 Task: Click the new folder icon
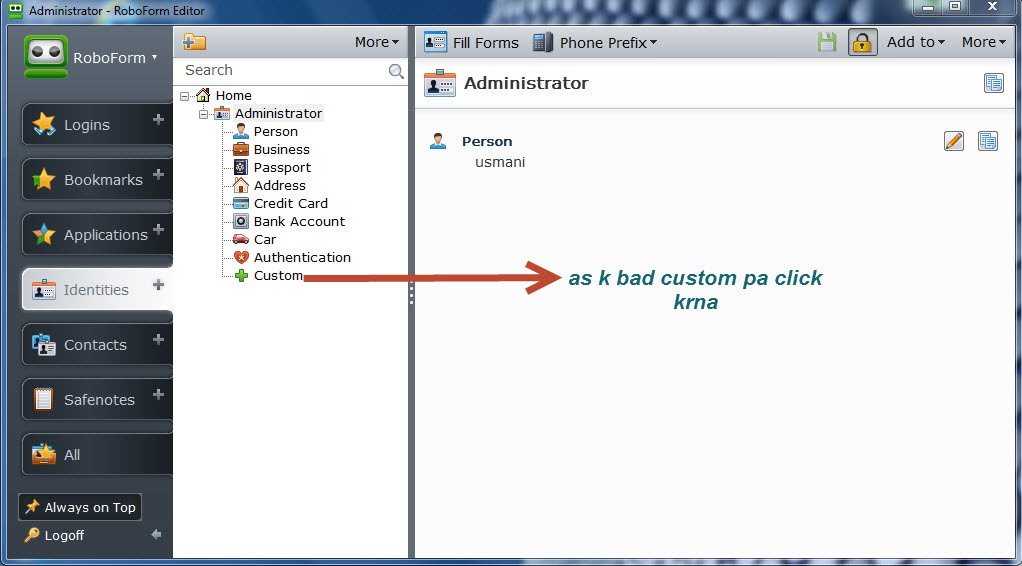(x=194, y=42)
